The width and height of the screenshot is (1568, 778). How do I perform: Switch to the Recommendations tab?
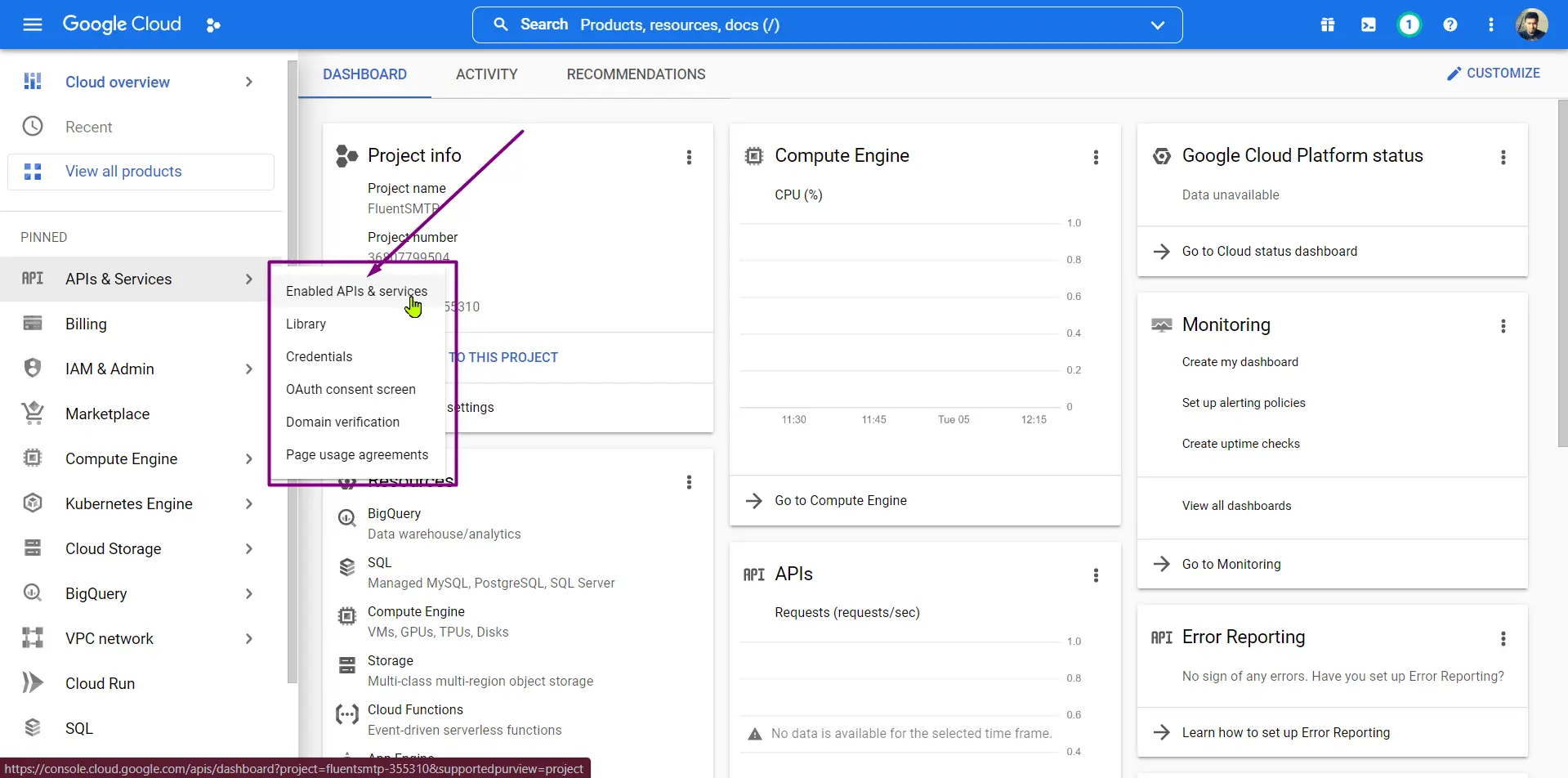coord(636,74)
